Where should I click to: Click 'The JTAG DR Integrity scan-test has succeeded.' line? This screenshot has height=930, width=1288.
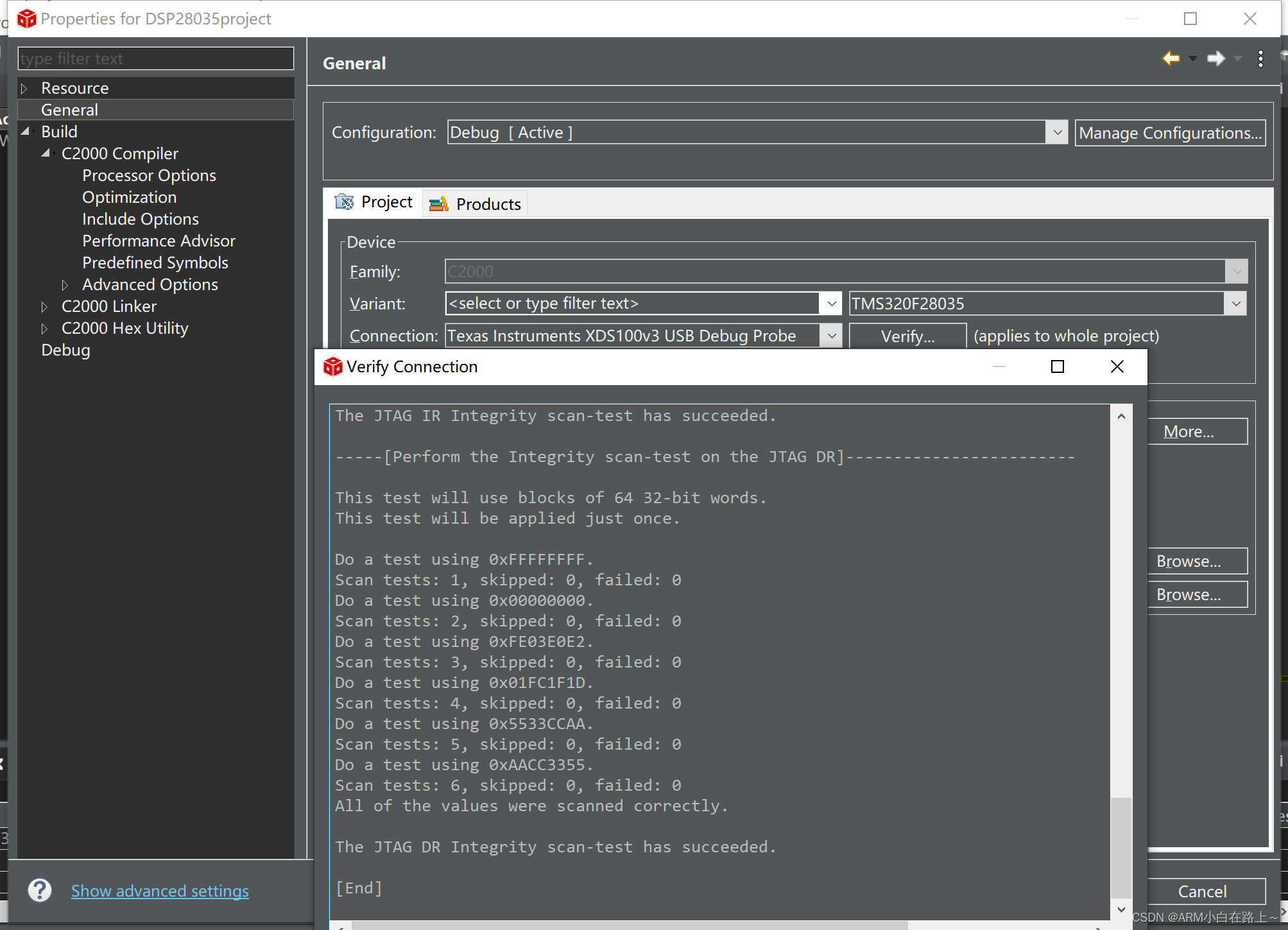click(556, 847)
